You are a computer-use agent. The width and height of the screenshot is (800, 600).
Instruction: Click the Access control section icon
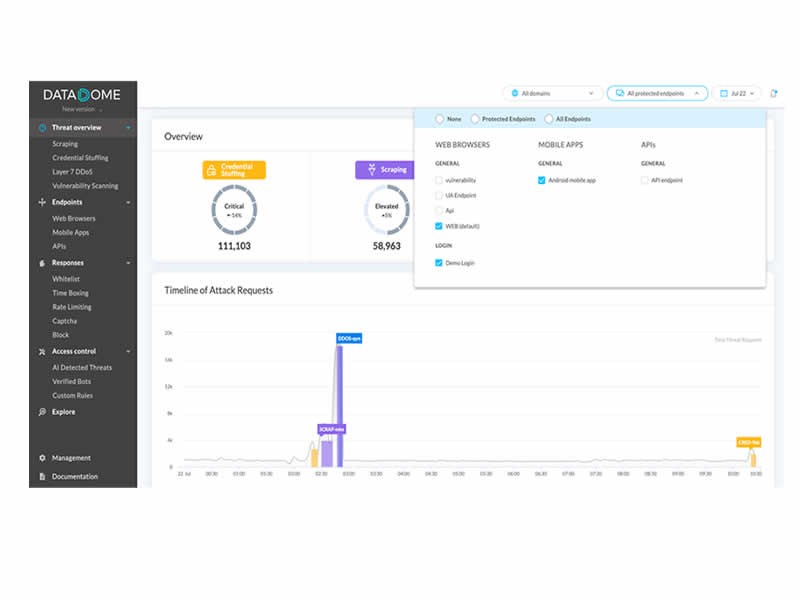coord(41,351)
